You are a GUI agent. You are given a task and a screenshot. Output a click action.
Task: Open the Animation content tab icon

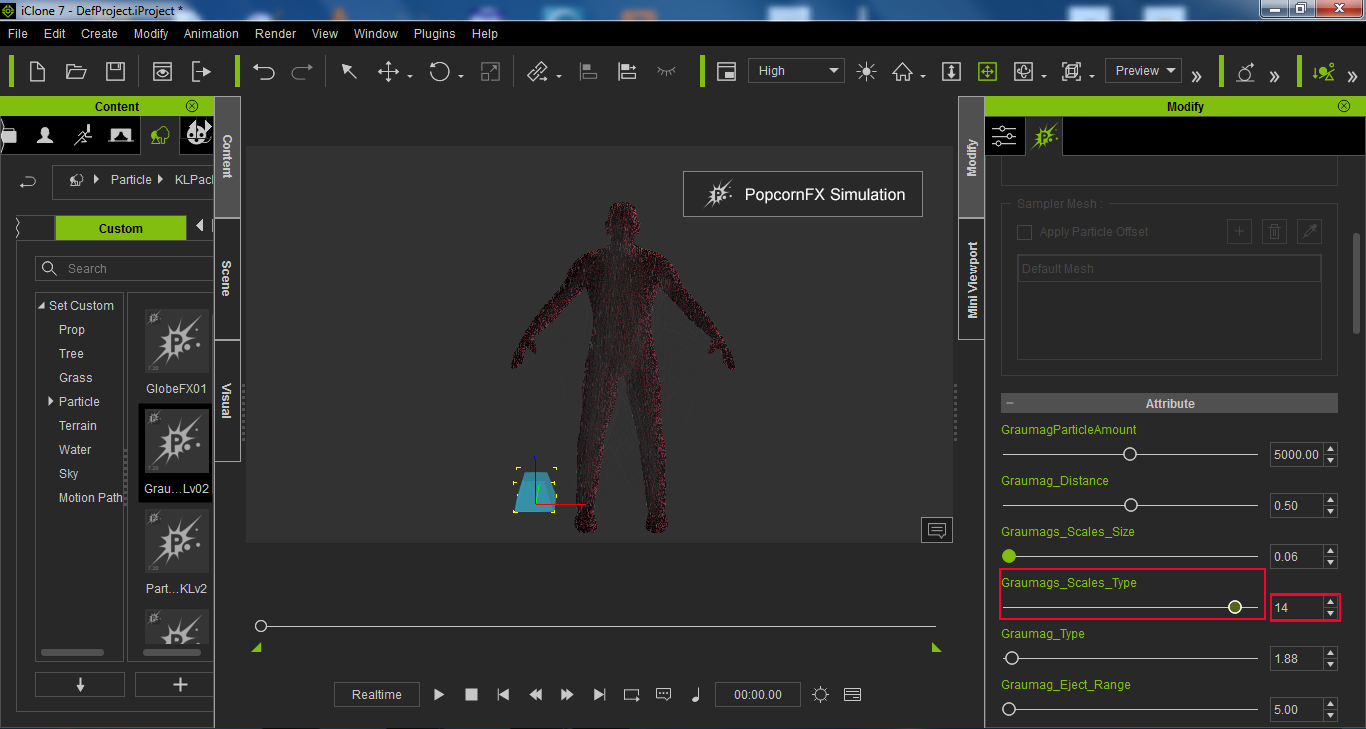pos(83,135)
